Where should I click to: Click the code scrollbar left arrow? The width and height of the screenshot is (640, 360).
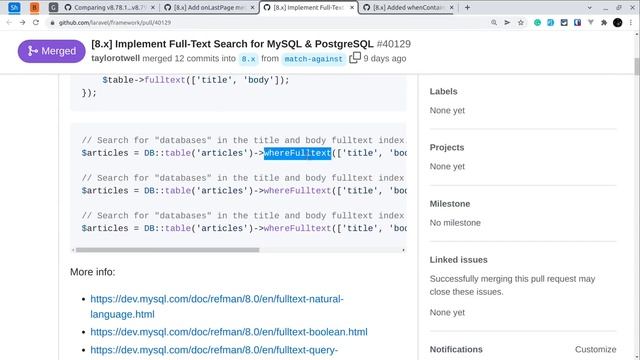(x=73, y=250)
